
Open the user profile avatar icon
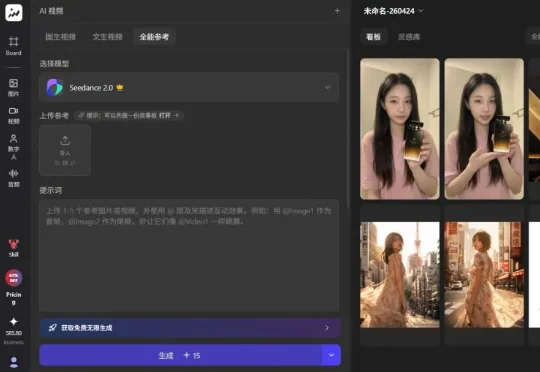click(14, 362)
